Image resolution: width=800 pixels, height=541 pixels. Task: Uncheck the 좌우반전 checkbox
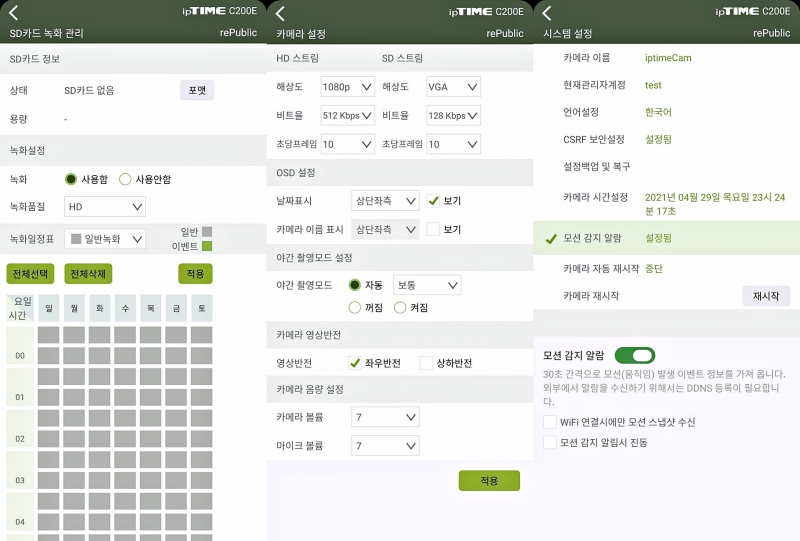tap(354, 363)
